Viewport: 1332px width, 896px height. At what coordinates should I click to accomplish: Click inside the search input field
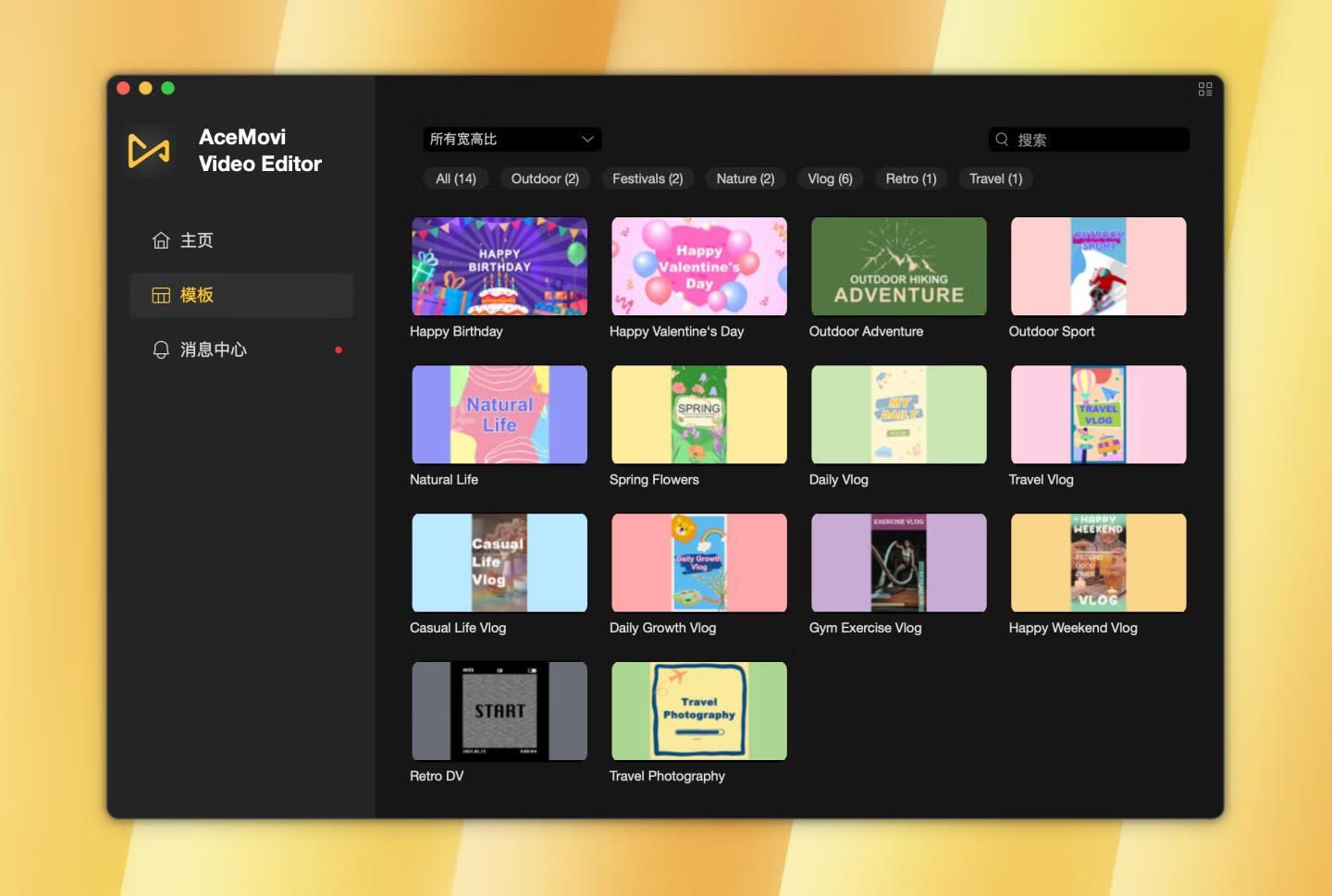1099,140
